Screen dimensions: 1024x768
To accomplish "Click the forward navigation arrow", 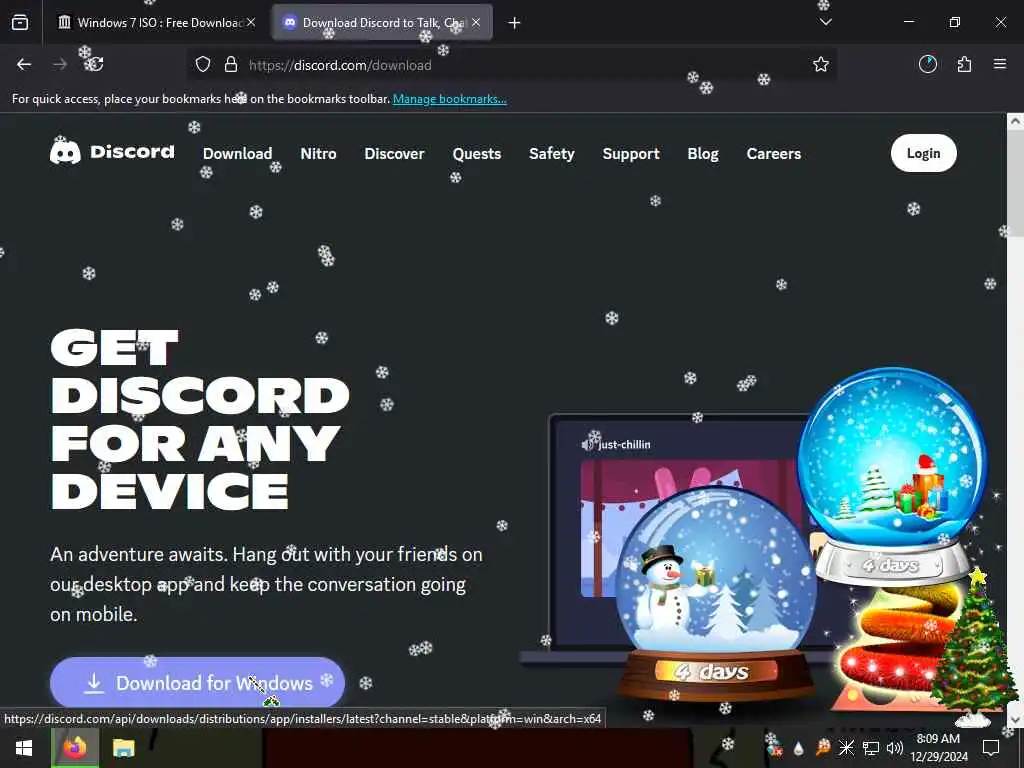I will 59,64.
